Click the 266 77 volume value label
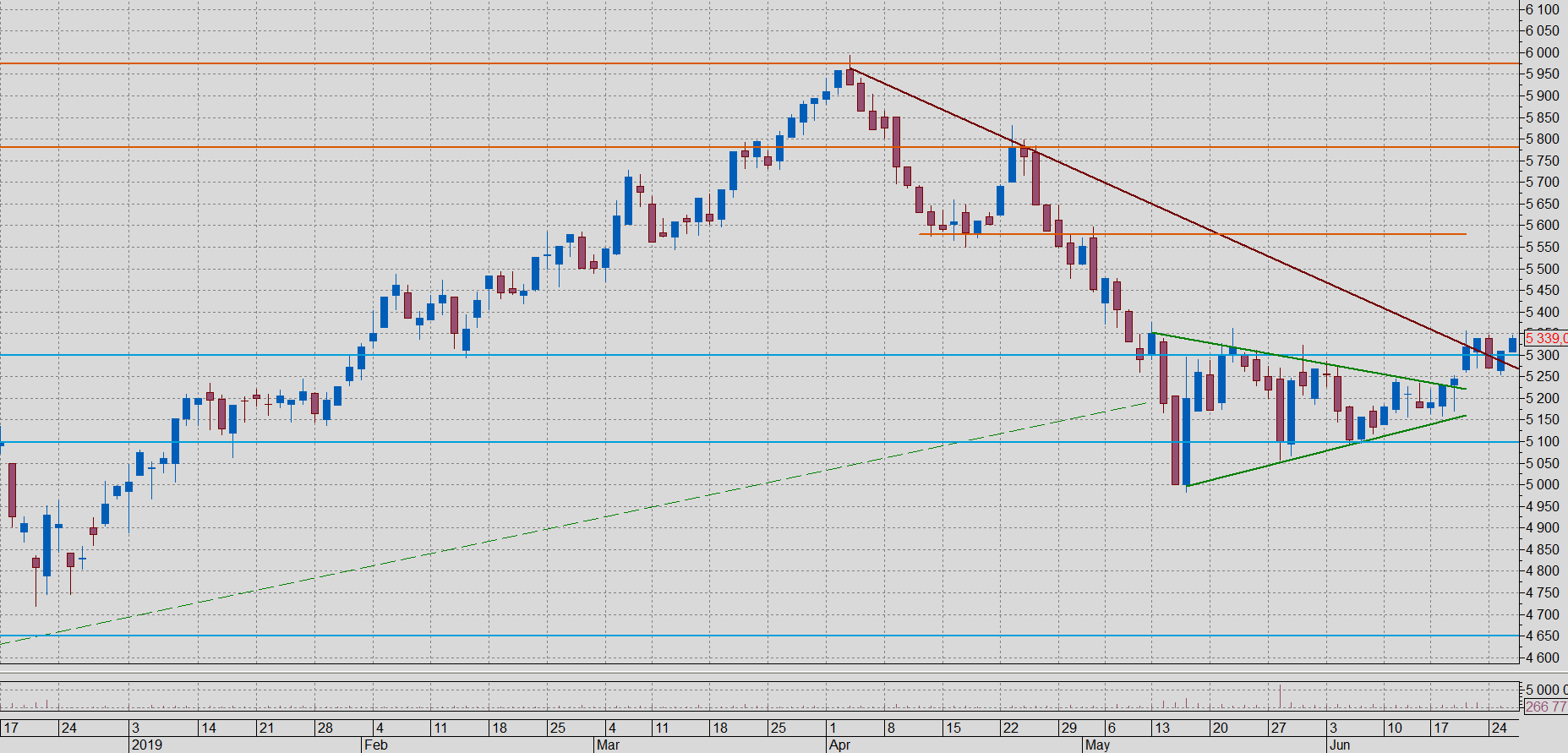The image size is (1568, 753). pyautogui.click(x=1546, y=707)
